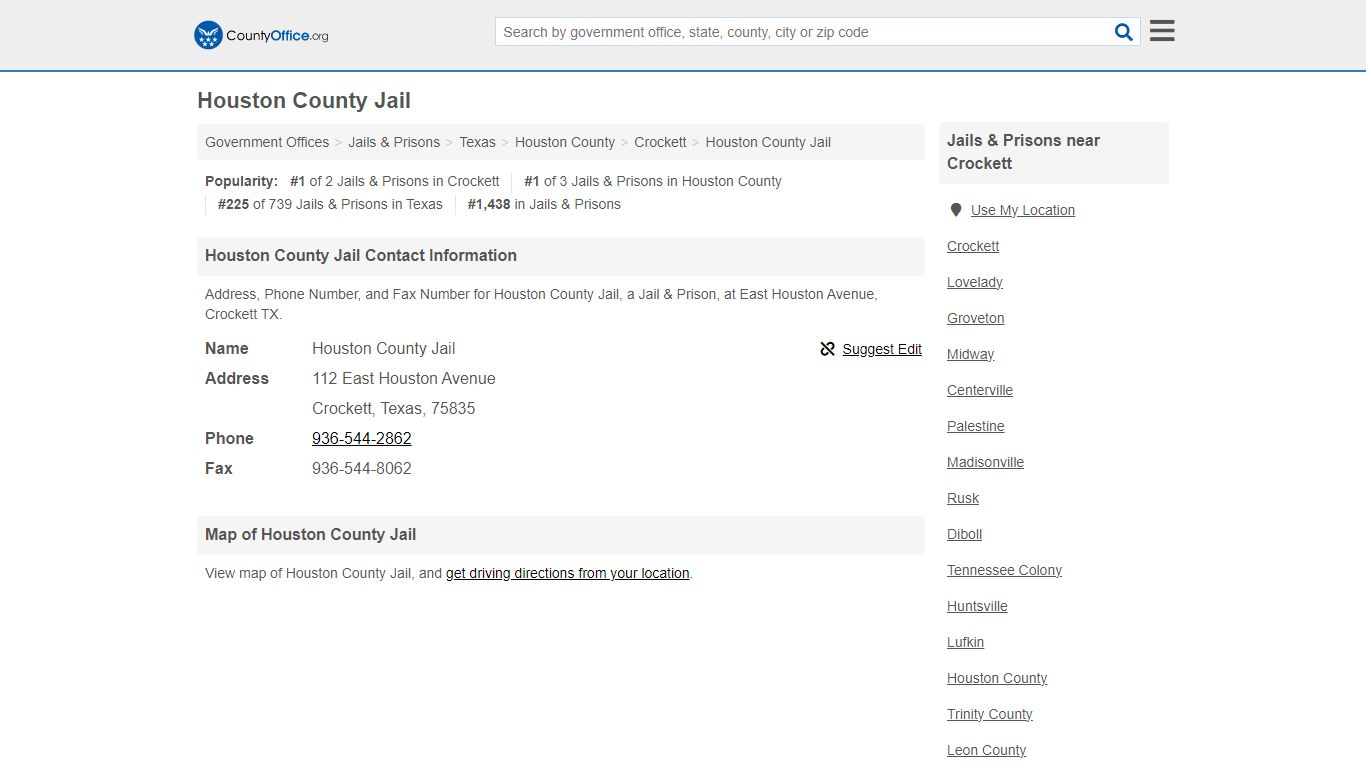
Task: Open Lufkin jails link
Action: click(966, 642)
